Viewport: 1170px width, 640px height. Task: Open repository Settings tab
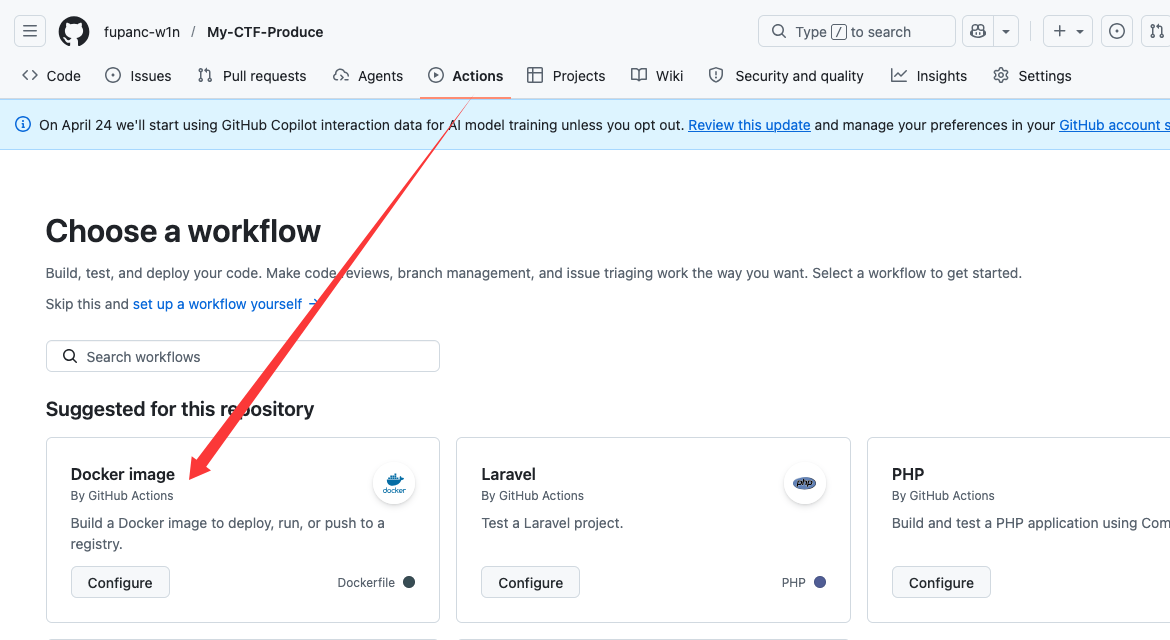[x=1033, y=75]
